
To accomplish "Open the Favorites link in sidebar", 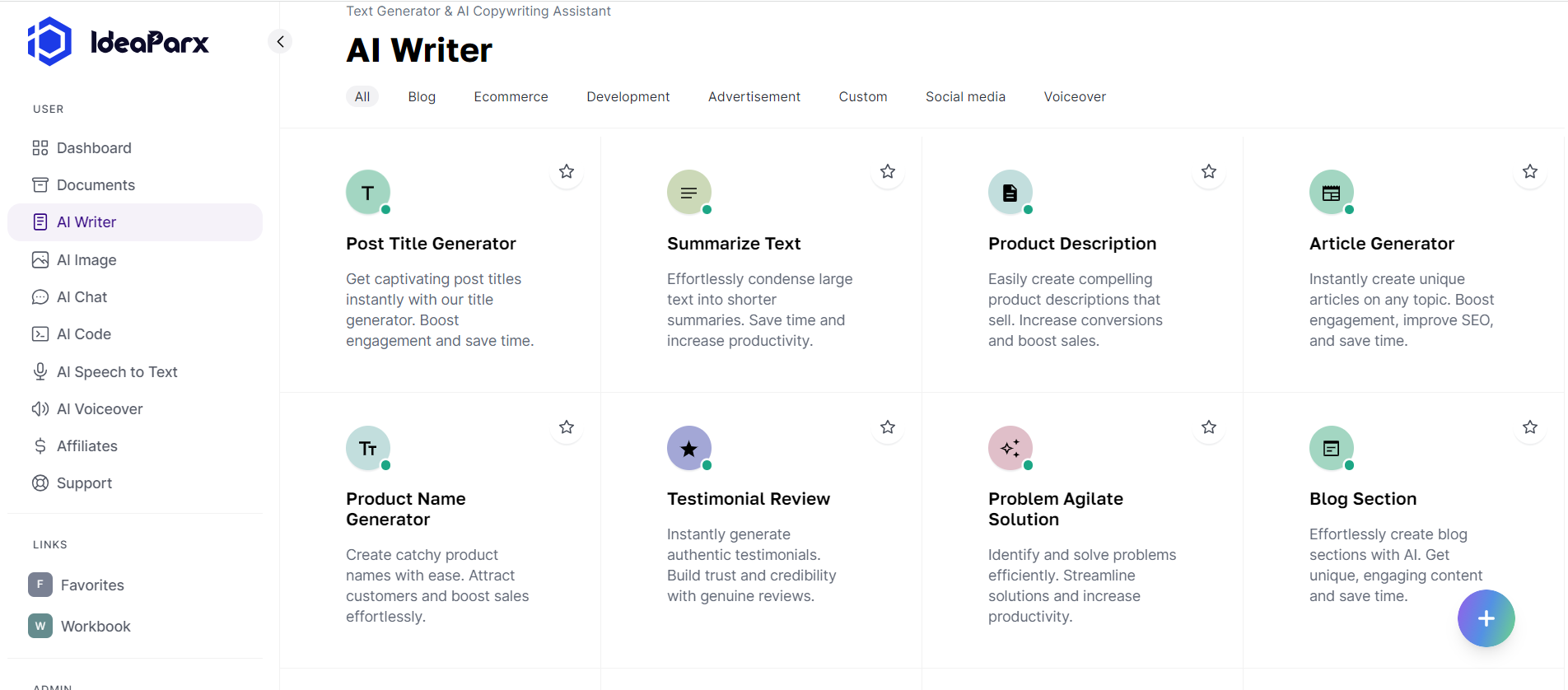I will pos(91,585).
